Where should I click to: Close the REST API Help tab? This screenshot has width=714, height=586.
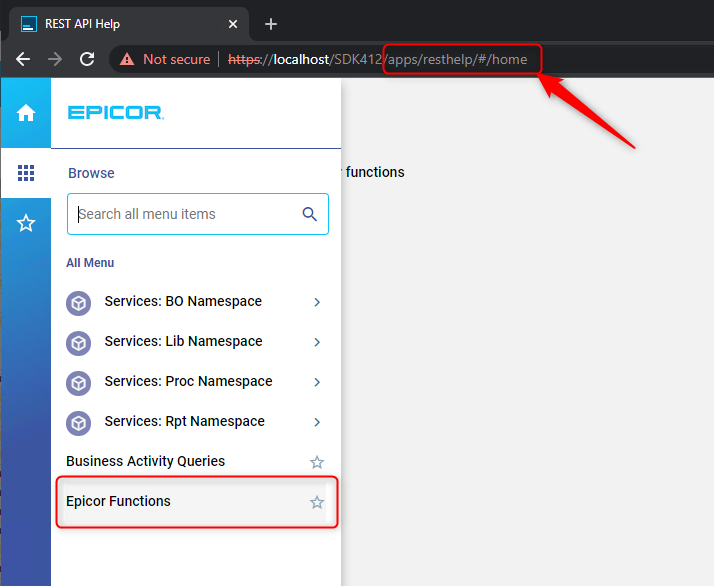point(233,24)
